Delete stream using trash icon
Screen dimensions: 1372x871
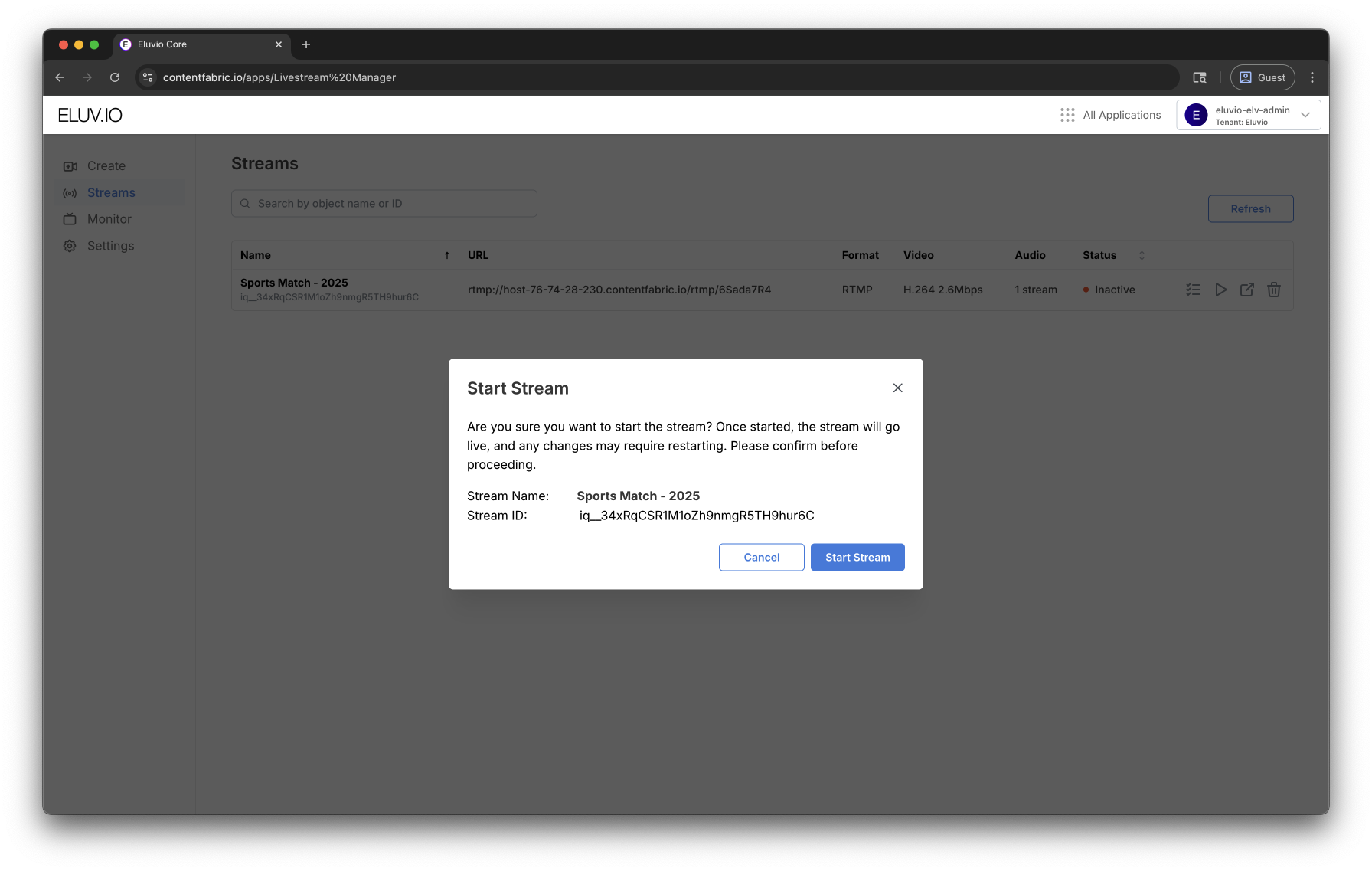(x=1273, y=290)
